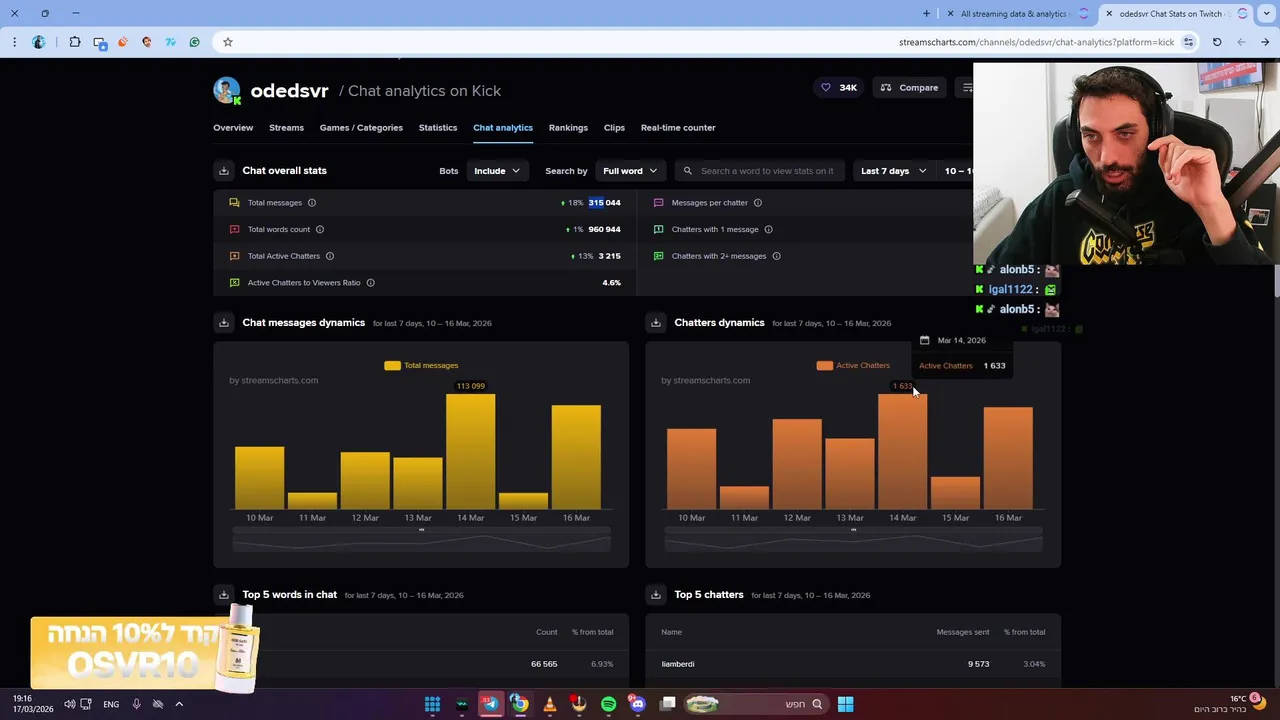
Task: Open the Compare channels button
Action: (909, 88)
